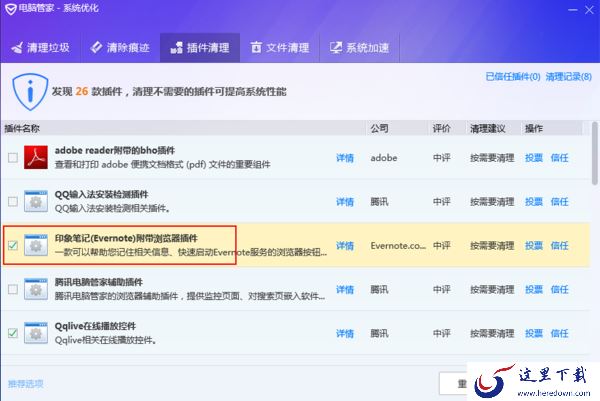
Task: Close the 电脑管家 window
Action: 589,10
